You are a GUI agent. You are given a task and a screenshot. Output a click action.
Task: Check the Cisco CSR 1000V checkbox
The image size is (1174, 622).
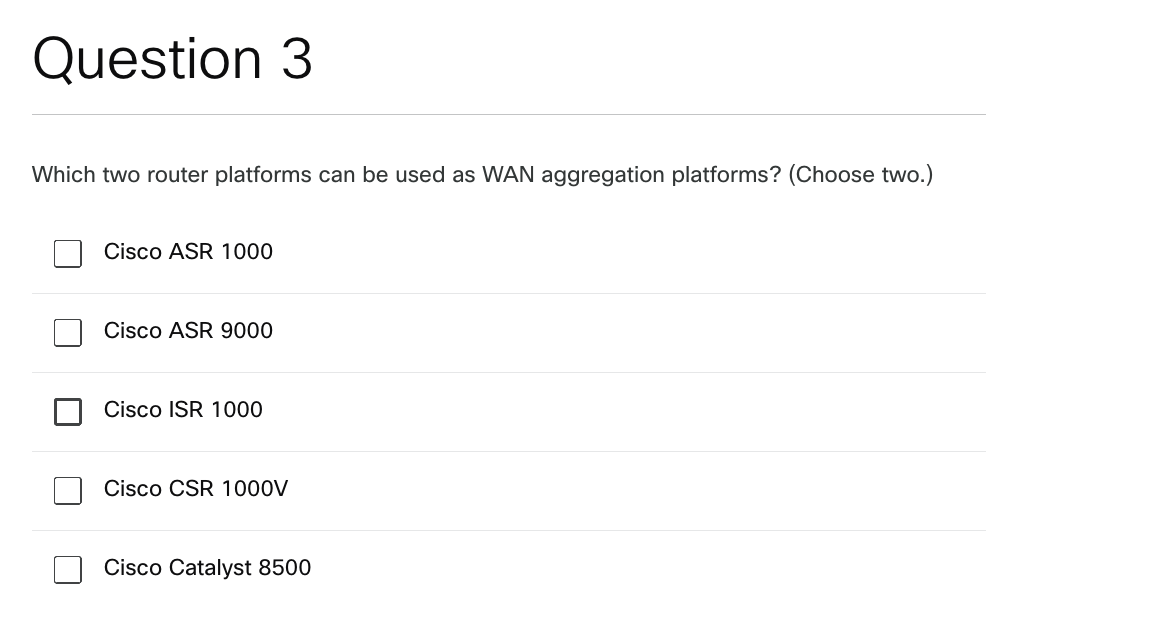tap(67, 490)
